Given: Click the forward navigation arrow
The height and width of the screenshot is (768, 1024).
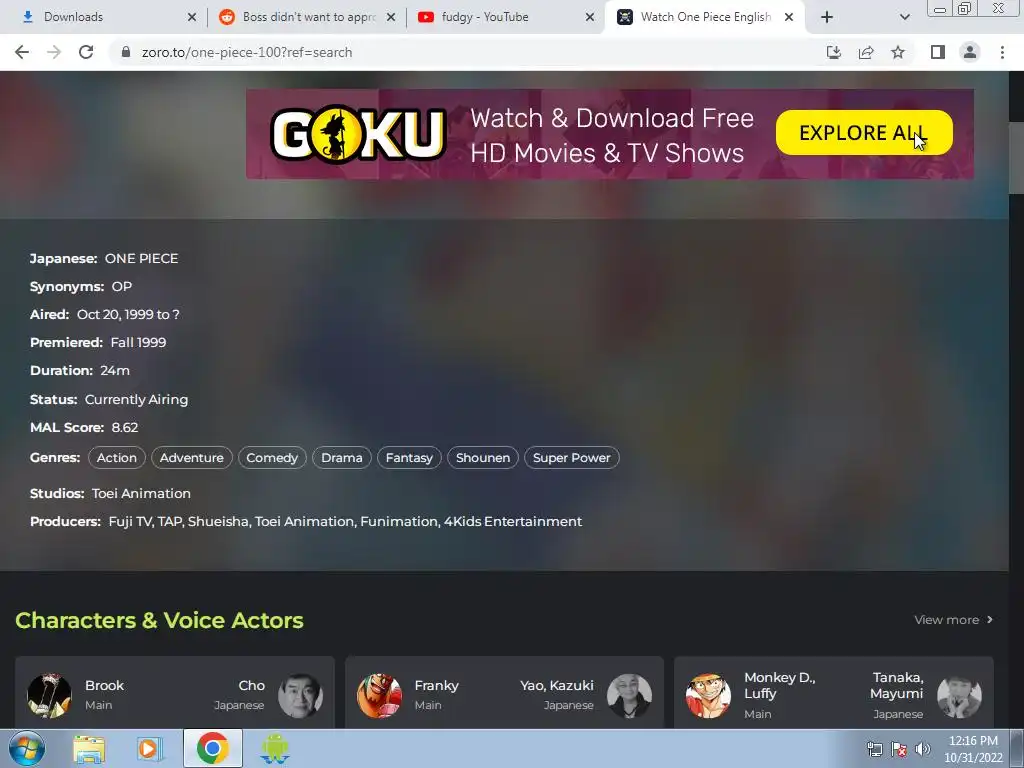Looking at the screenshot, I should [x=54, y=52].
